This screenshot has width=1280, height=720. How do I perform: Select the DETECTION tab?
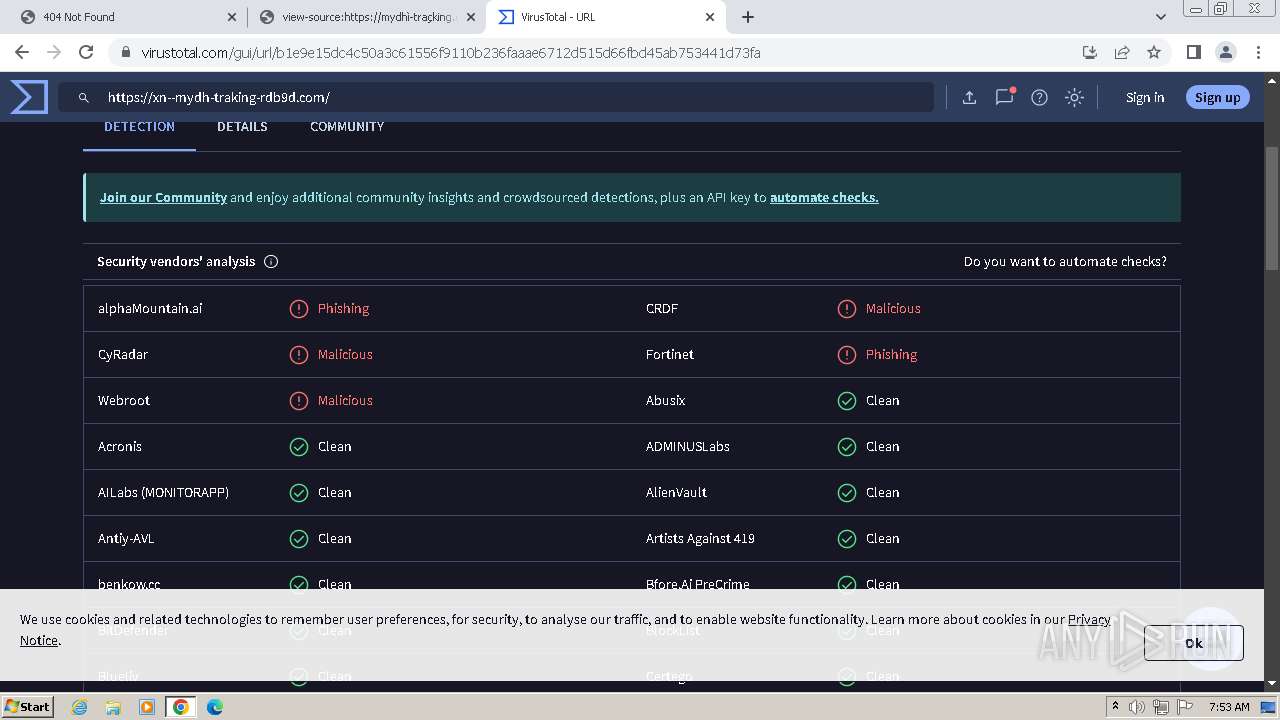coord(139,127)
